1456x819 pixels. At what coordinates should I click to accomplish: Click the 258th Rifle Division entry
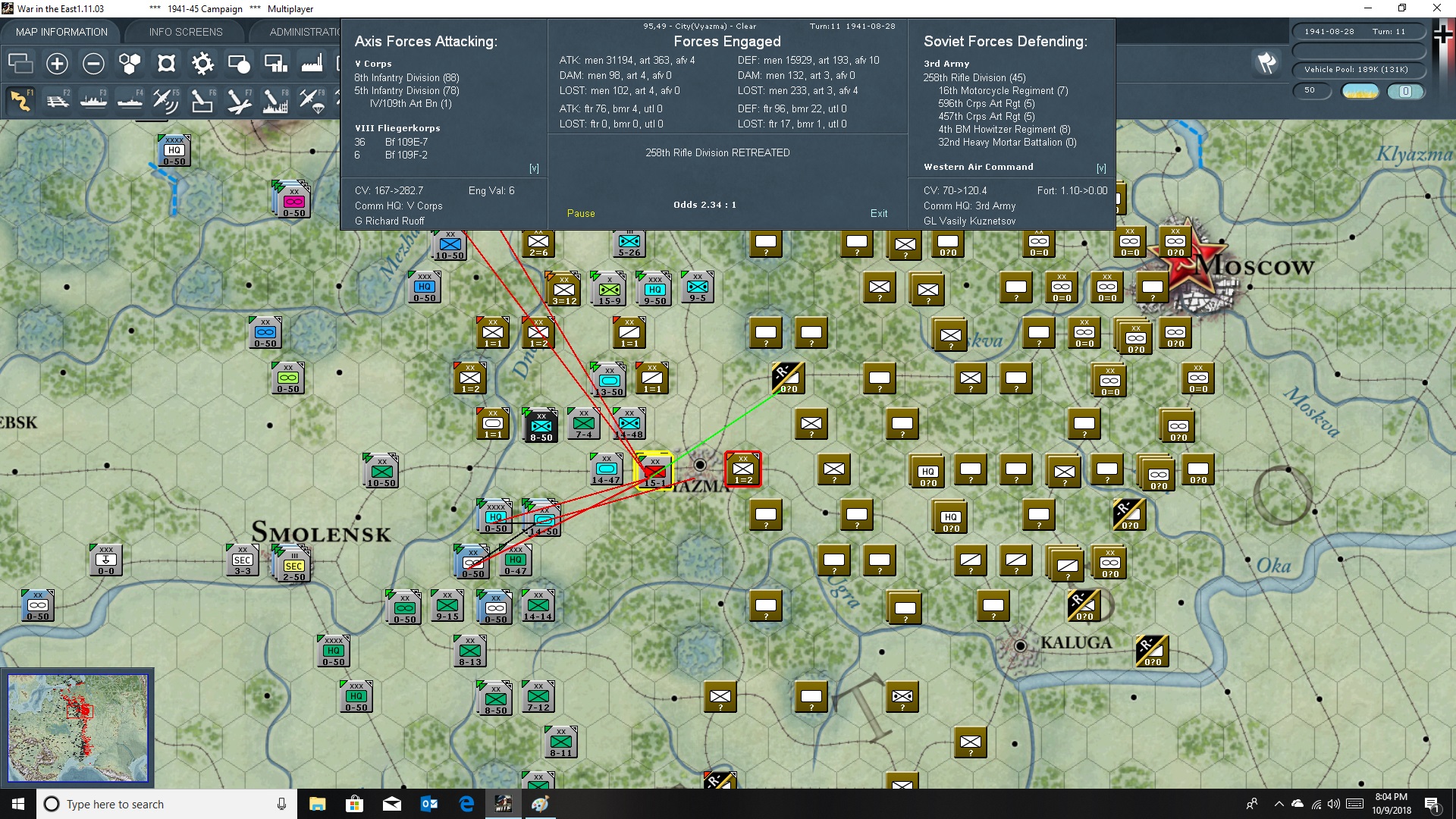point(974,77)
